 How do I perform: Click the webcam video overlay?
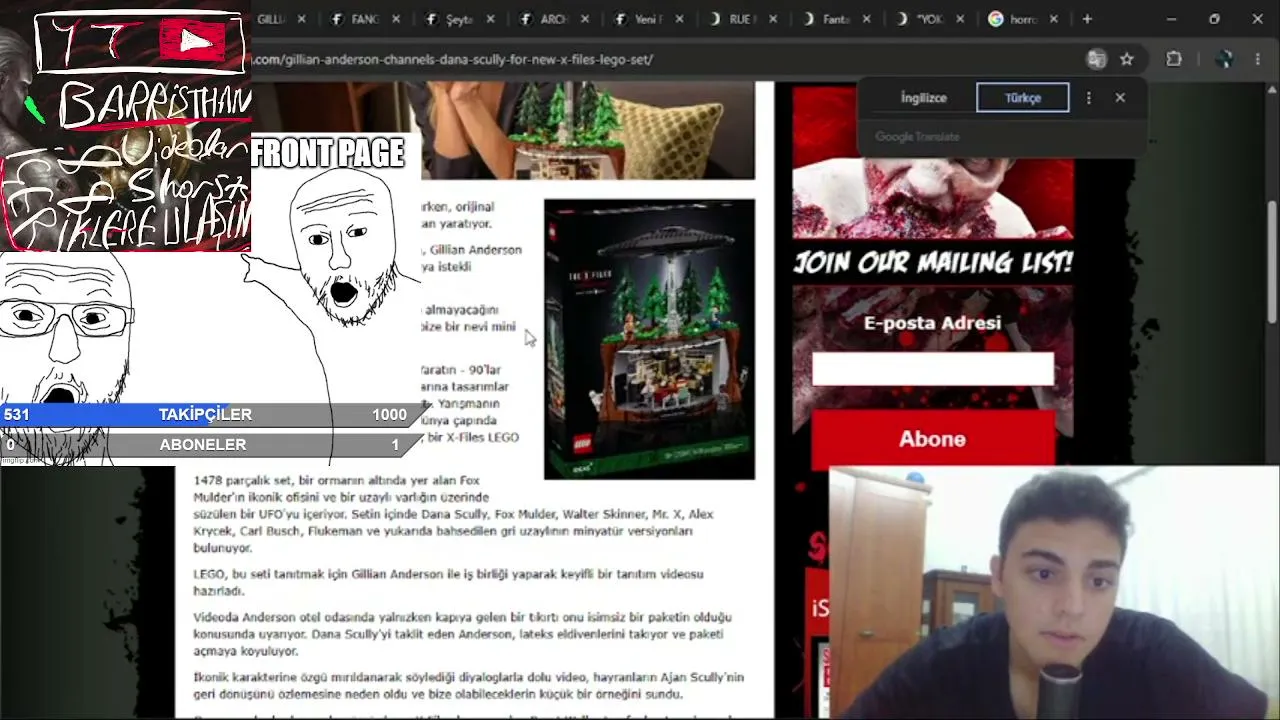1054,593
